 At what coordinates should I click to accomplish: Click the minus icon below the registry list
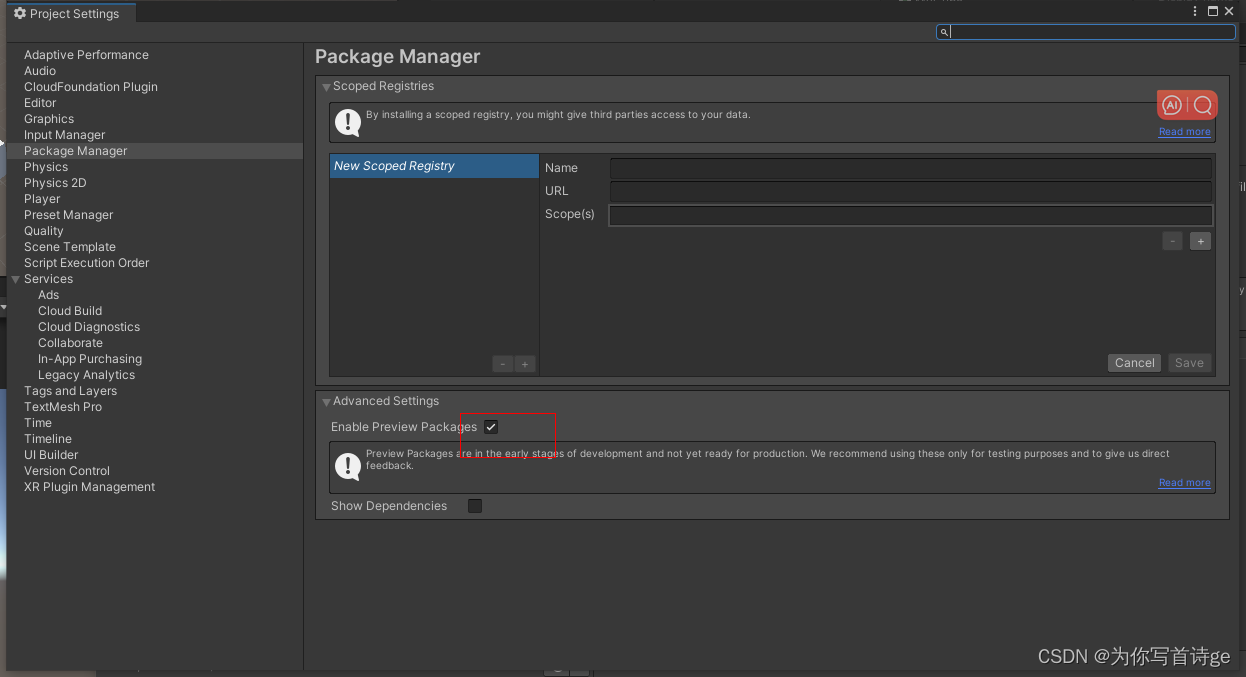[503, 364]
